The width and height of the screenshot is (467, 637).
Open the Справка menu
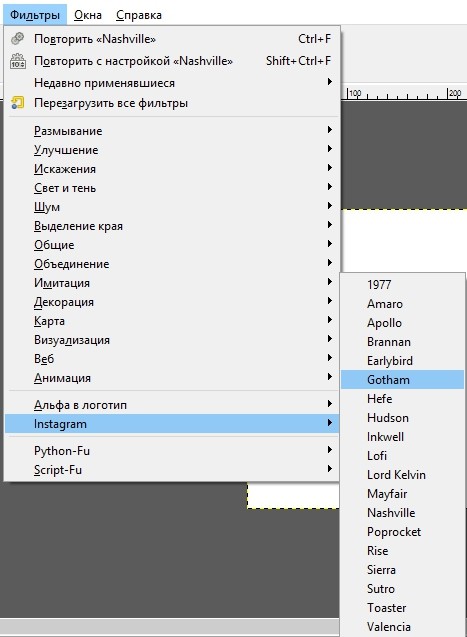[138, 15]
